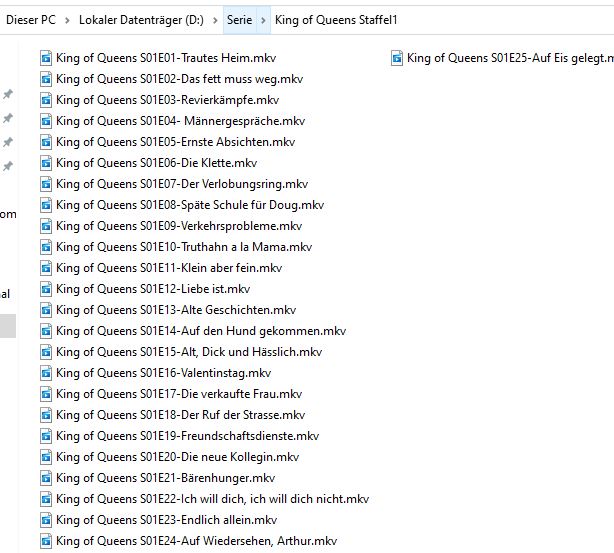Click the S01E11-Klein aber fein file icon
The image size is (614, 553).
46,268
